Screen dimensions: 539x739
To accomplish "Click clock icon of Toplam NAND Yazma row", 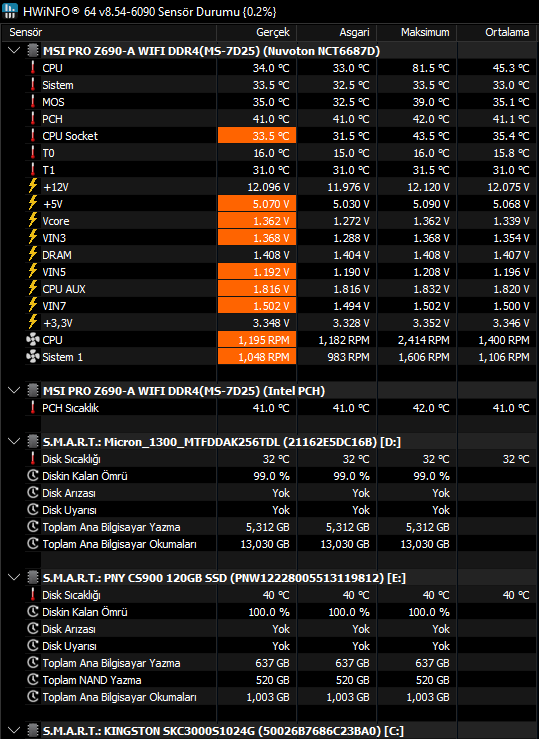I will (x=33, y=680).
